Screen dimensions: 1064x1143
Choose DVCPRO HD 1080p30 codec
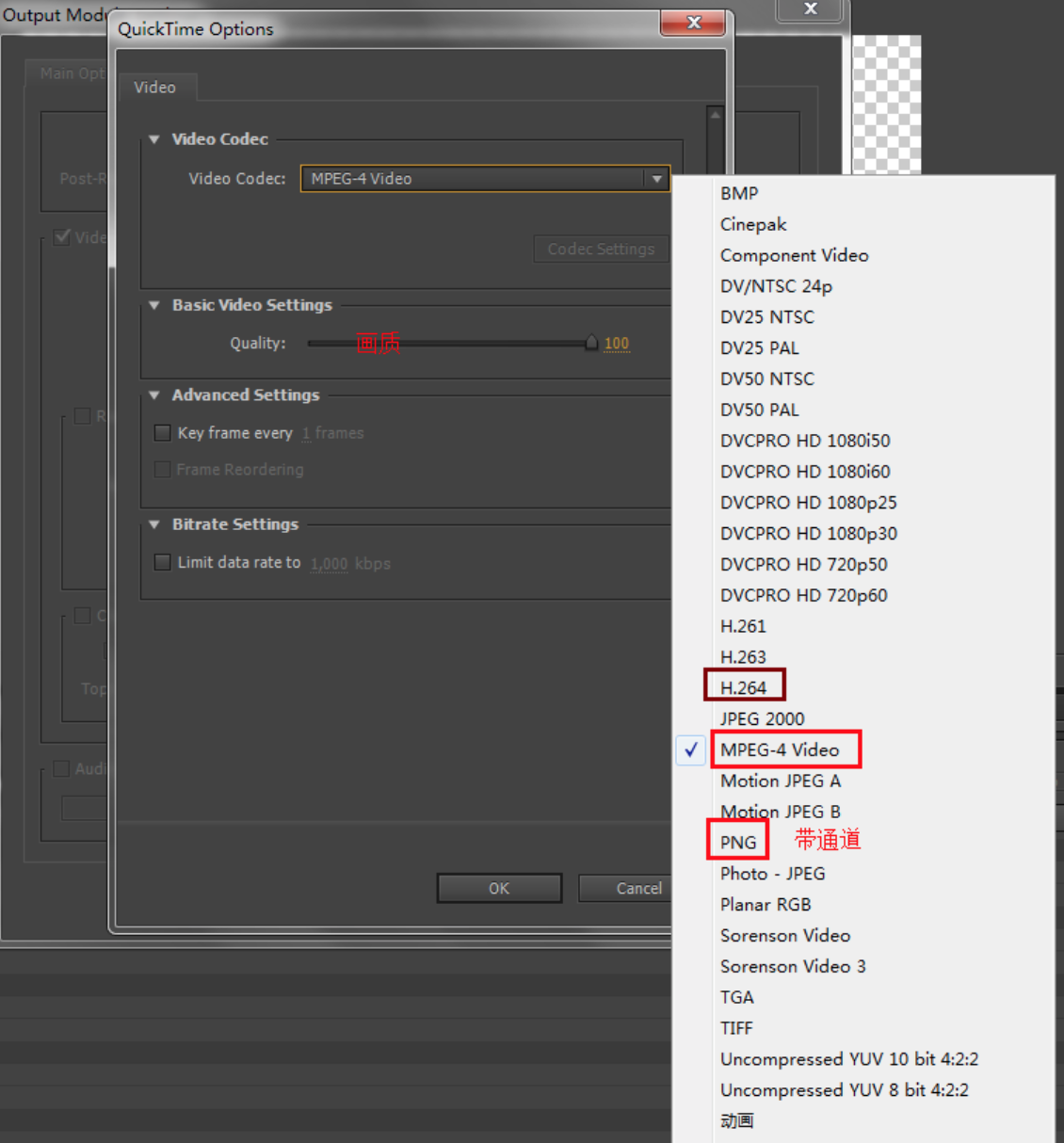[x=808, y=534]
